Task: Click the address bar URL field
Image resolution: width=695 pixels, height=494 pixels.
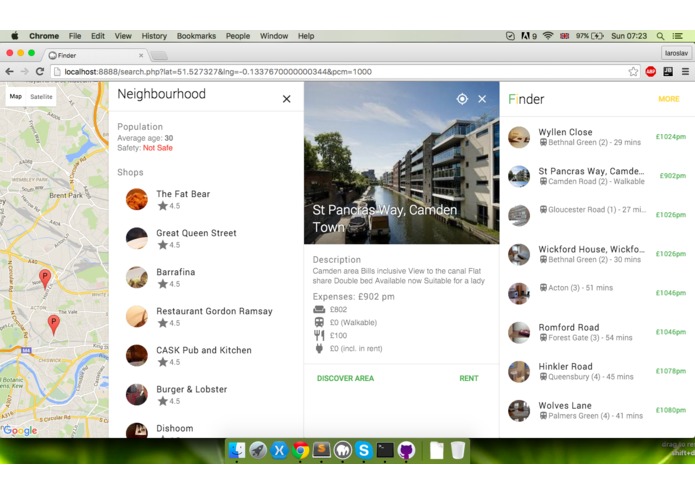Action: pos(346,71)
